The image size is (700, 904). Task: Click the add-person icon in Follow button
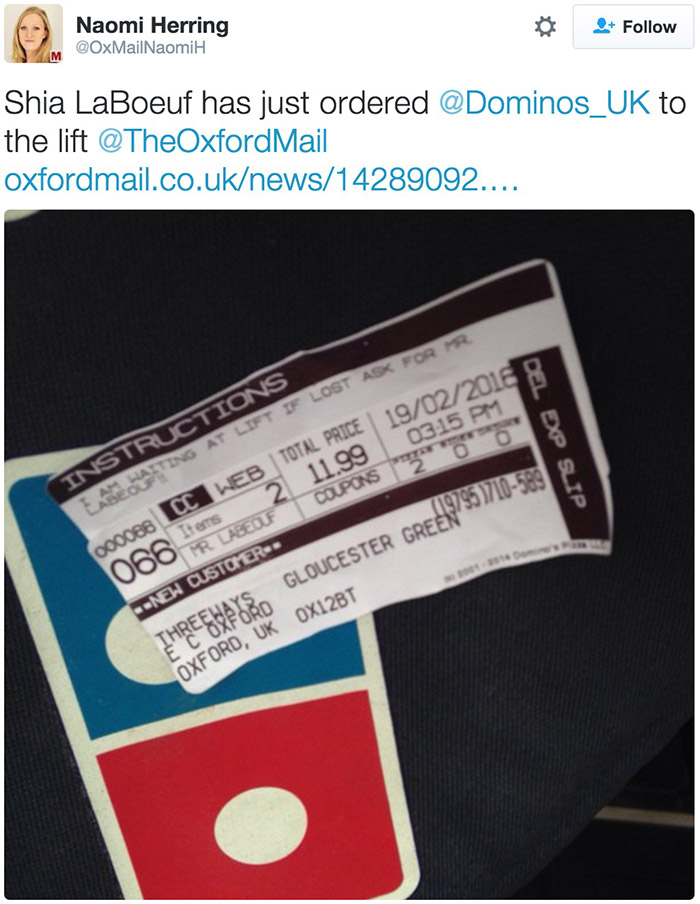coord(604,26)
